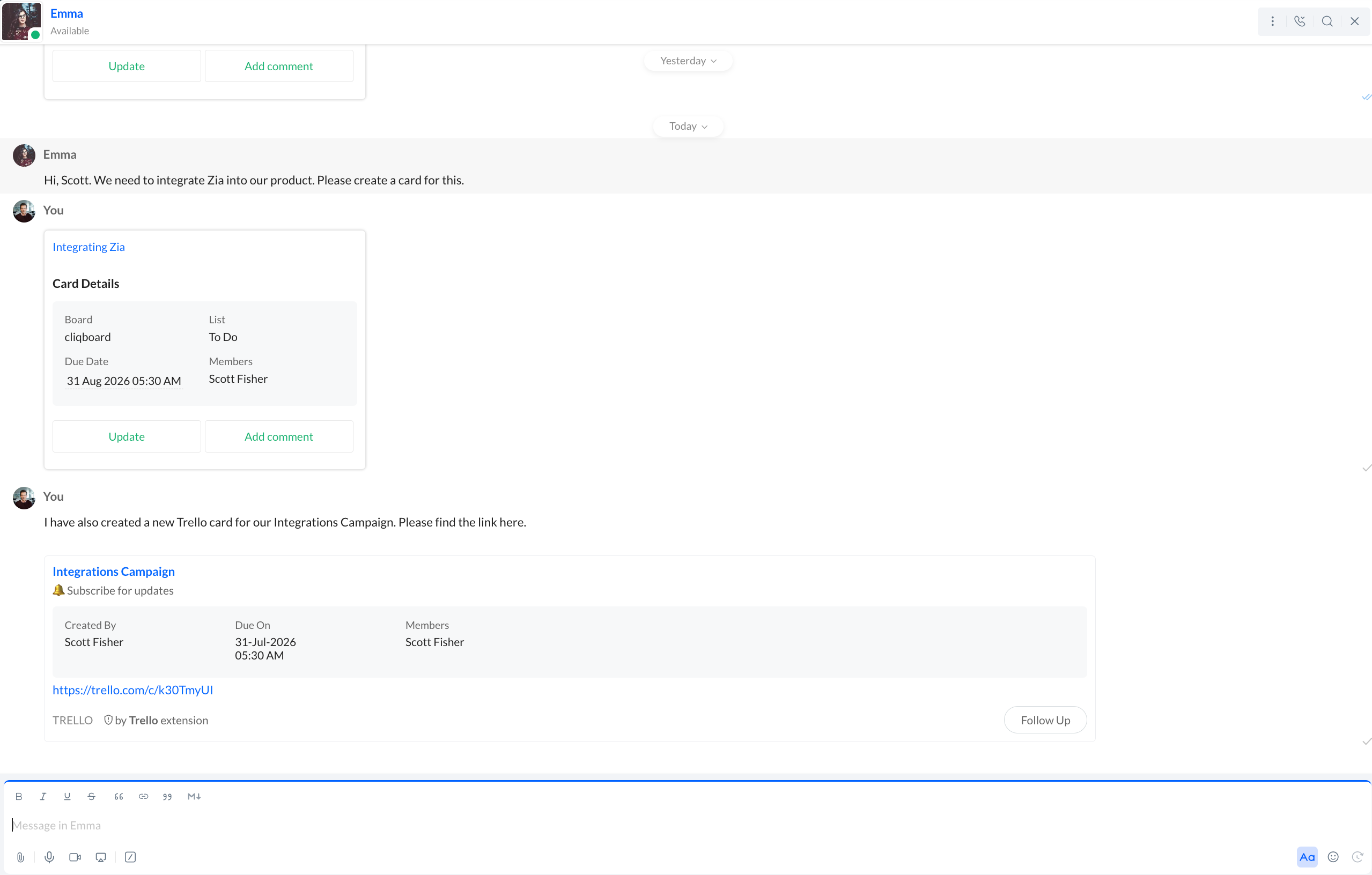Click the Emma sender name above her message
The image size is (1372, 875).
pos(60,155)
